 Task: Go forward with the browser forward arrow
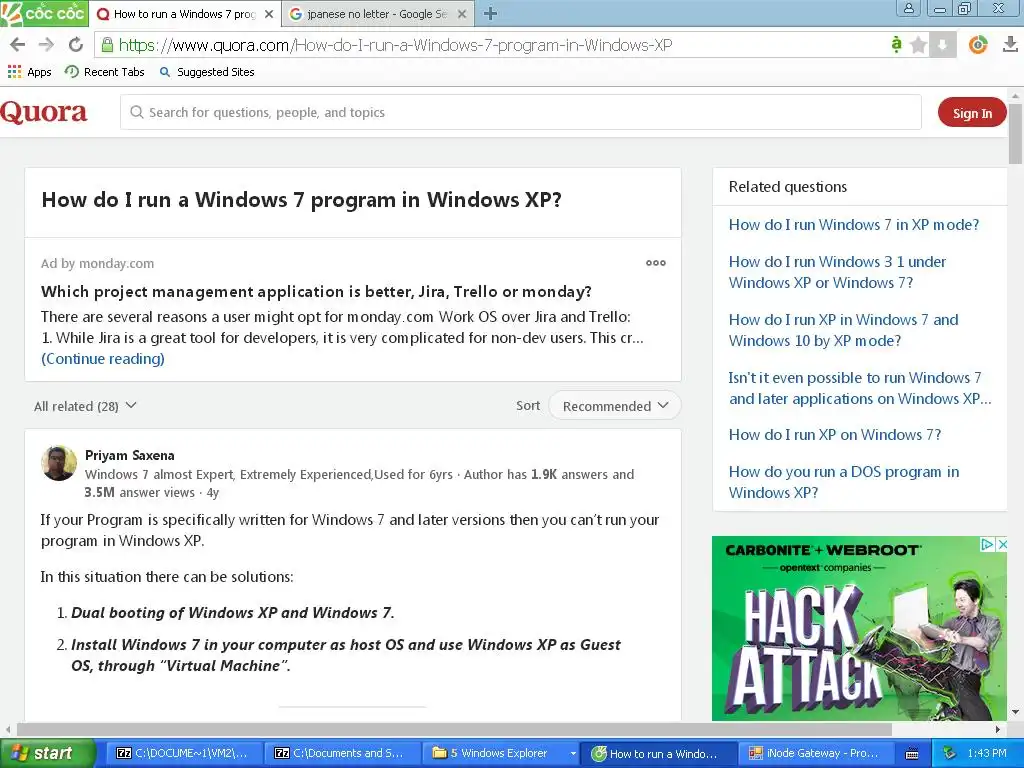tap(46, 44)
